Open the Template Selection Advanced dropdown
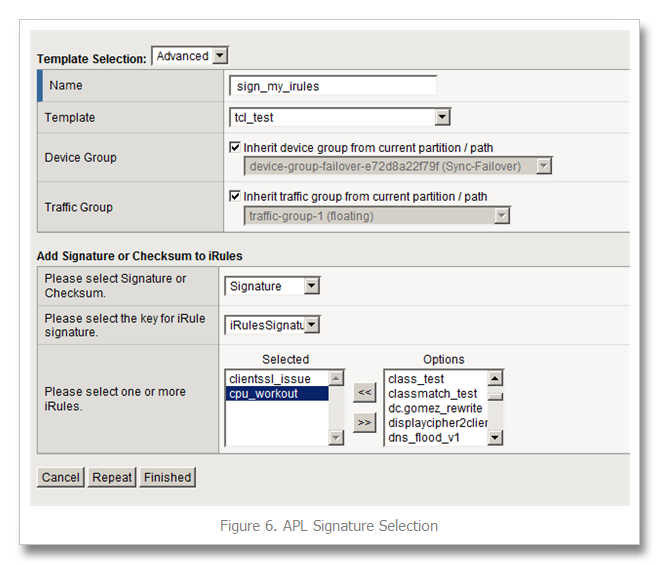Viewport: 660px width, 565px height. tap(190, 57)
